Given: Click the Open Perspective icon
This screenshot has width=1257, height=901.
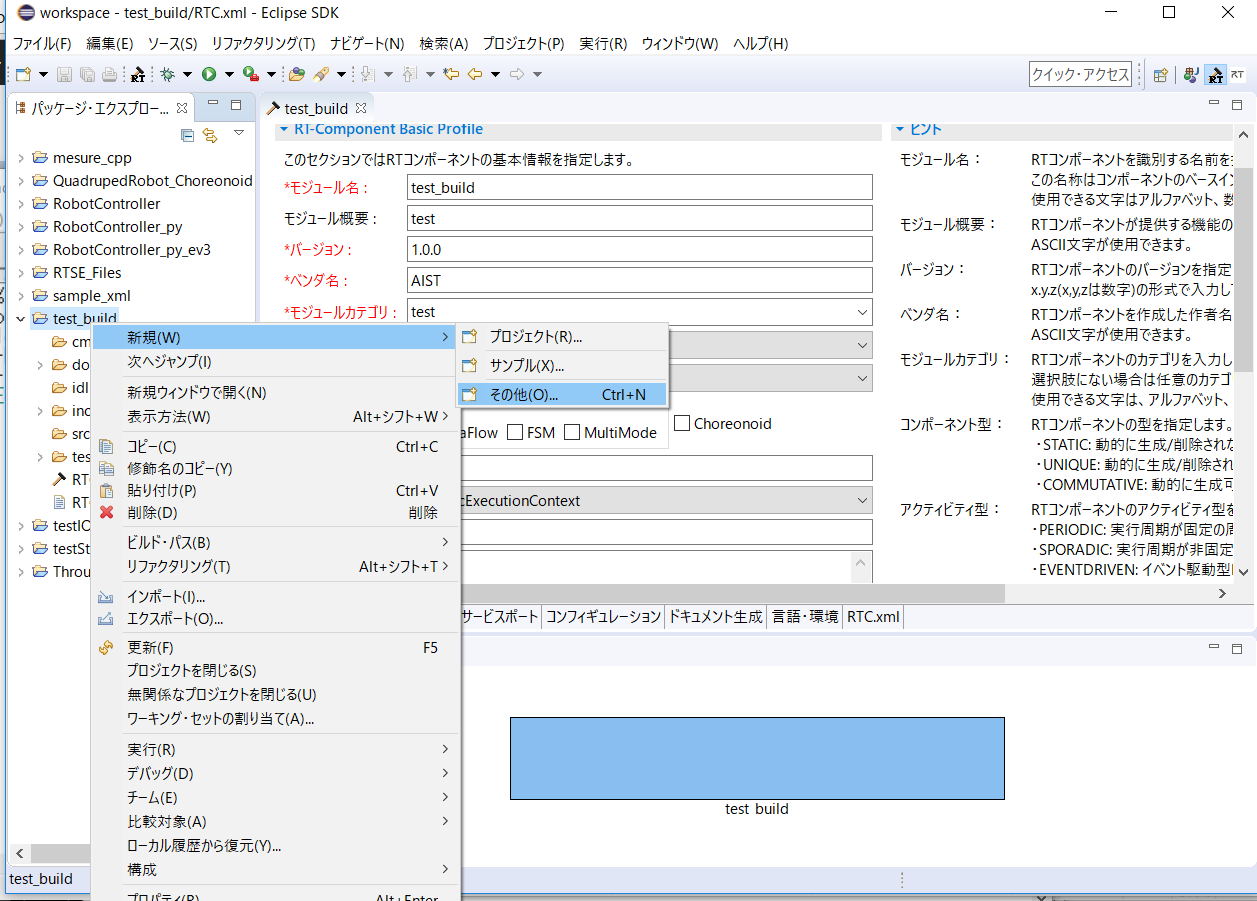Looking at the screenshot, I should (1161, 74).
